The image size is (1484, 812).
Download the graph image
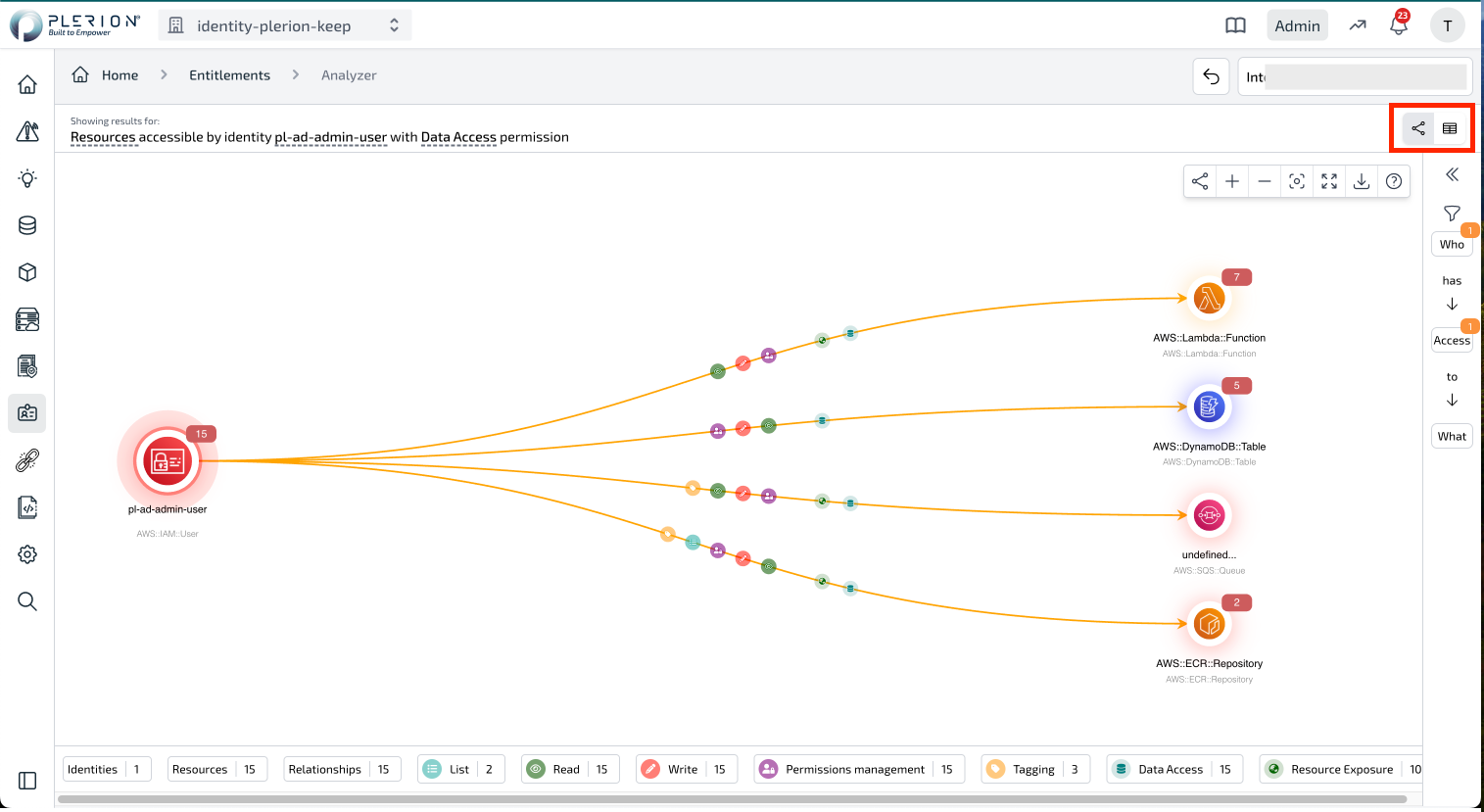1362,181
